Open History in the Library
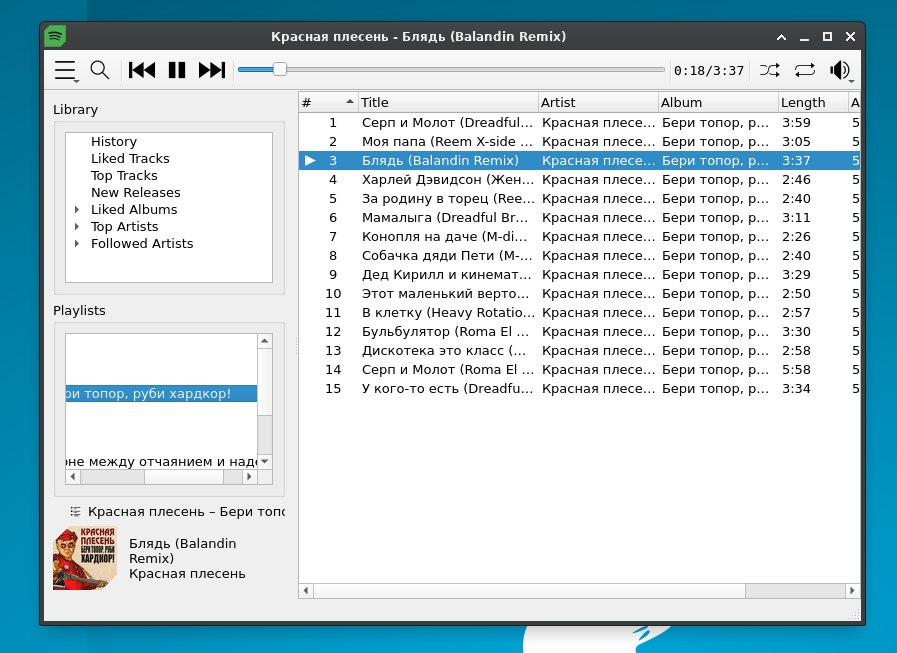 pyautogui.click(x=113, y=141)
